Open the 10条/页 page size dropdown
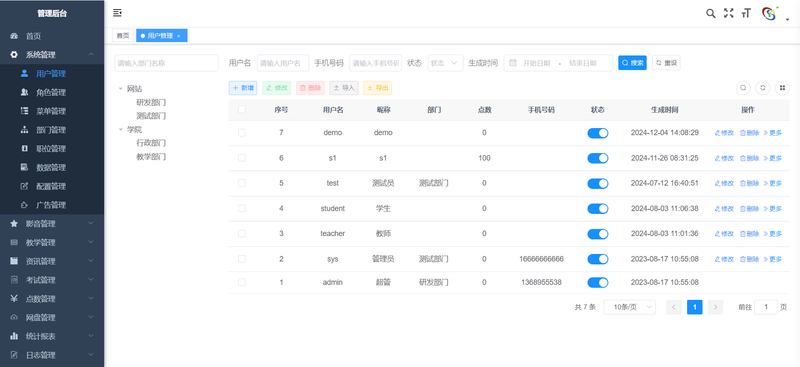 [630, 307]
